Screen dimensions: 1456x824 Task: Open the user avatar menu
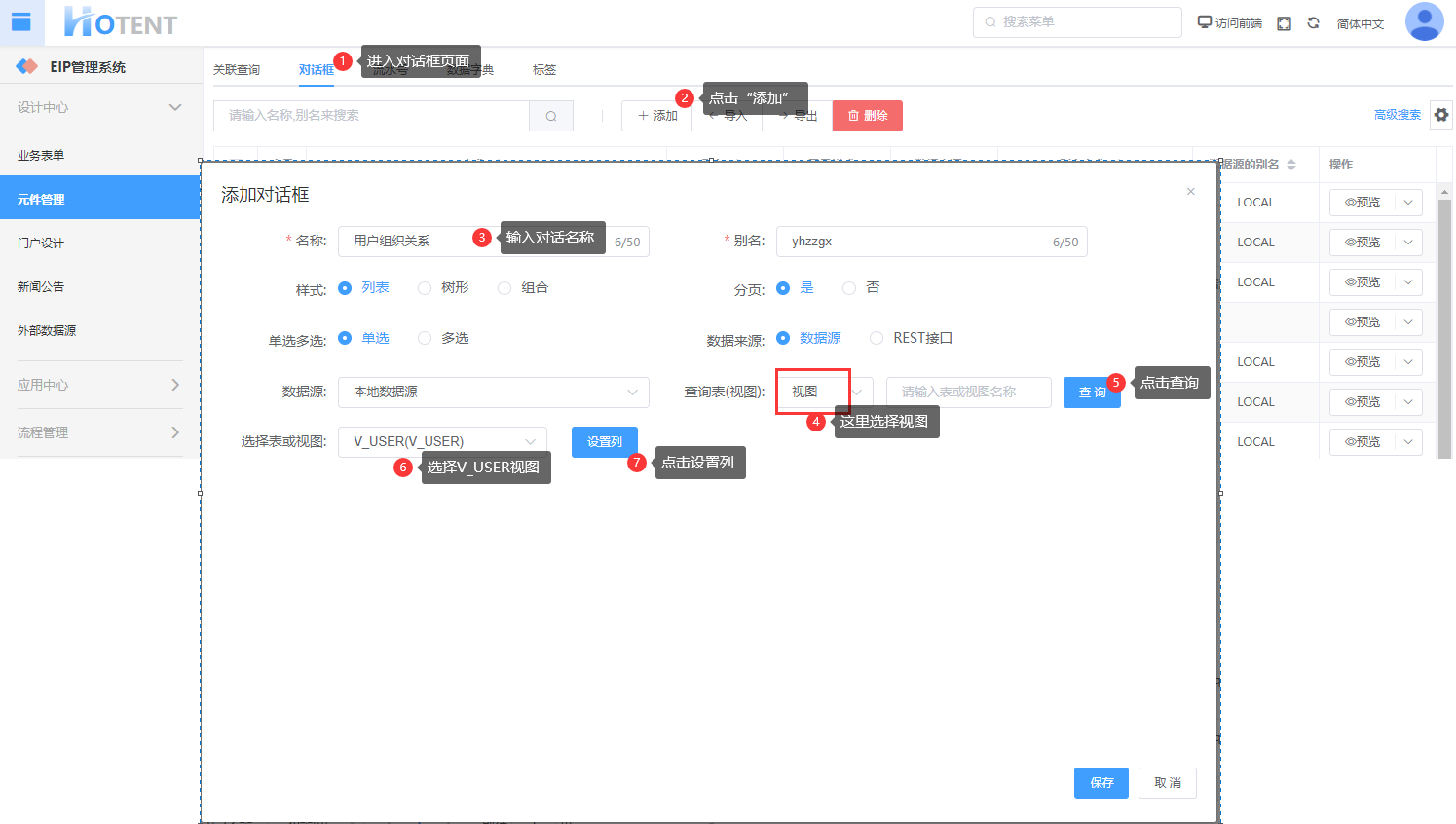coord(1424,21)
